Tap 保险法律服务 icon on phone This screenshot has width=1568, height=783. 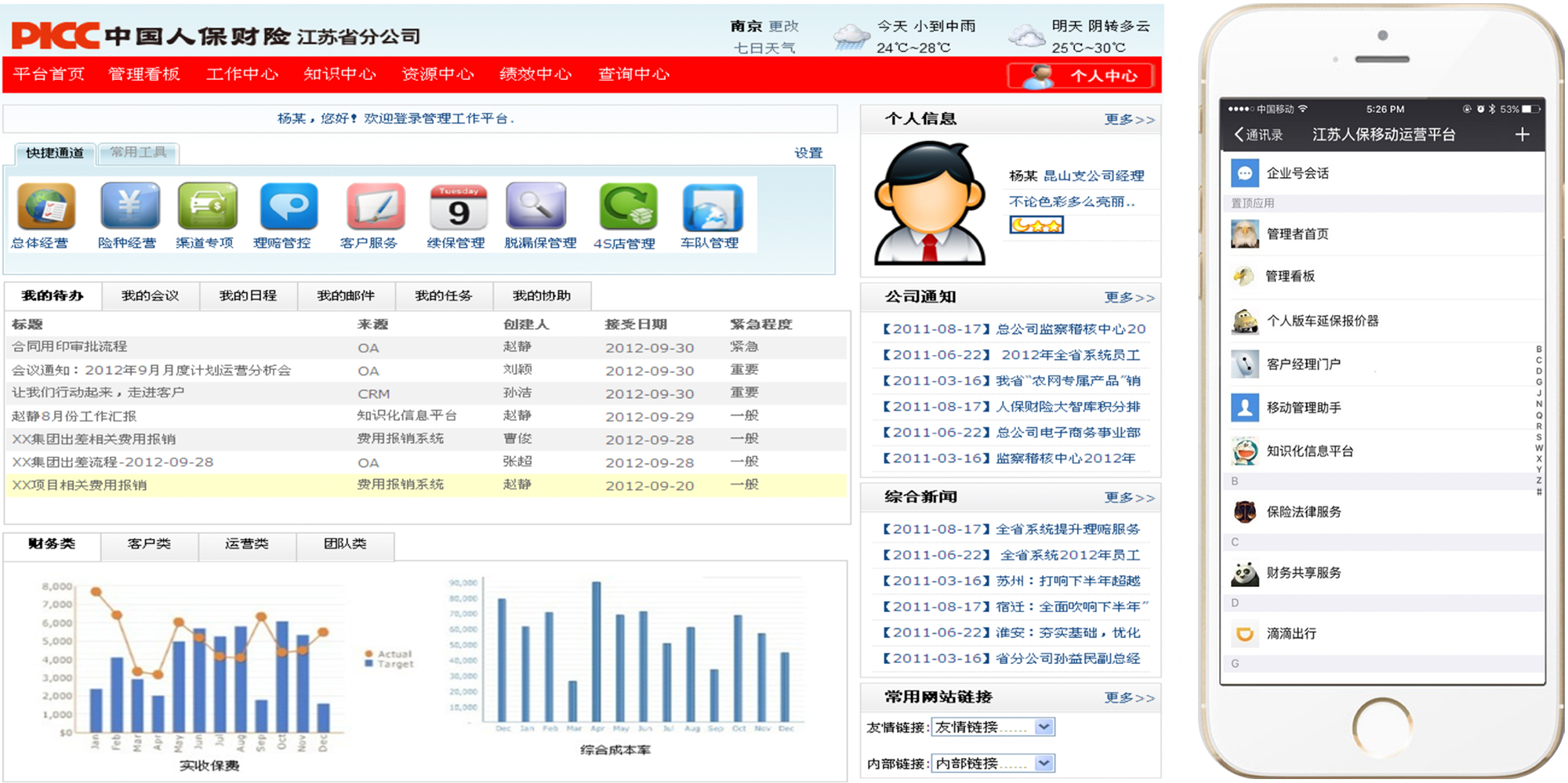1245,512
